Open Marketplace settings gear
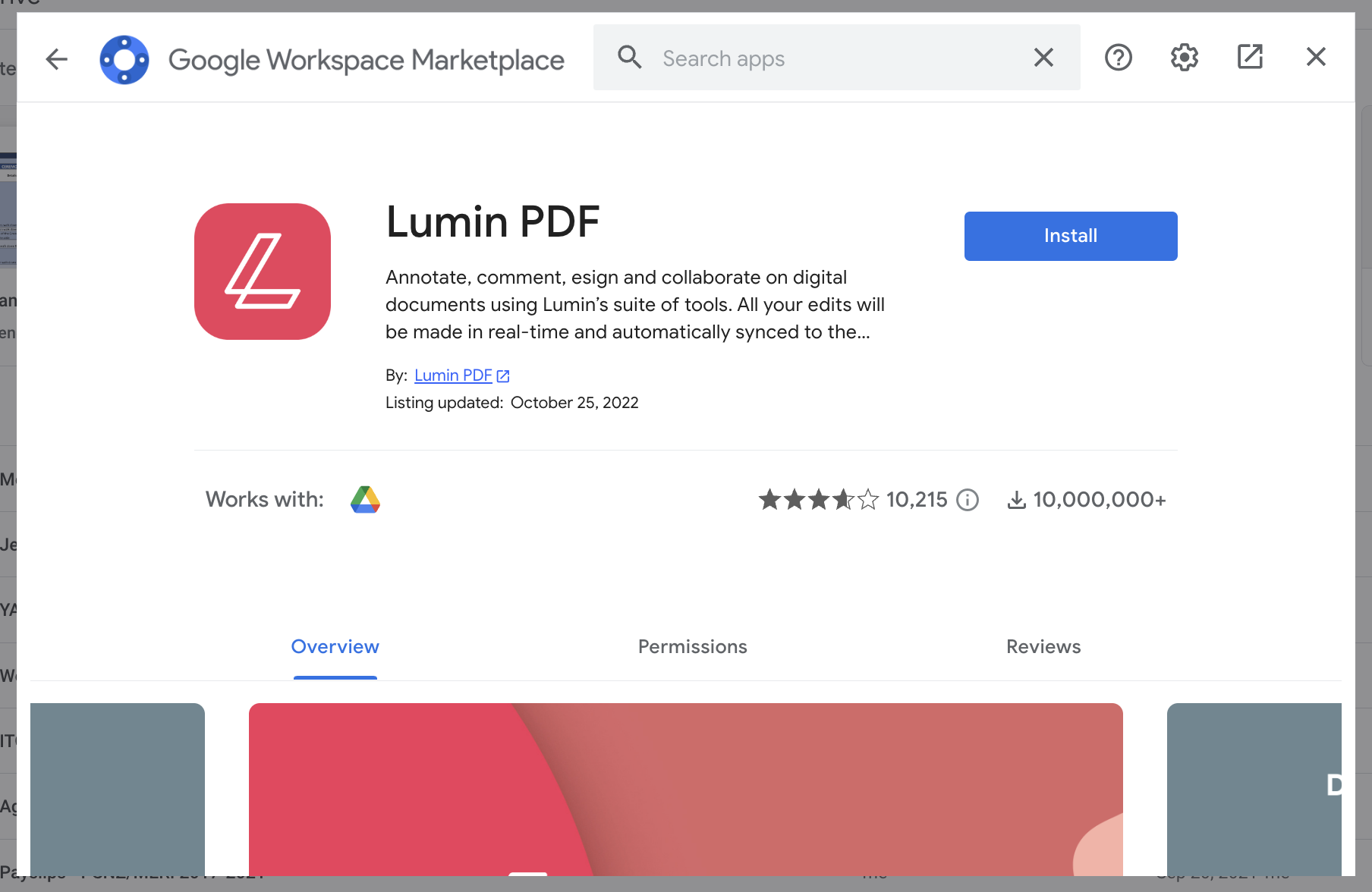Image resolution: width=1372 pixels, height=892 pixels. [x=1183, y=57]
